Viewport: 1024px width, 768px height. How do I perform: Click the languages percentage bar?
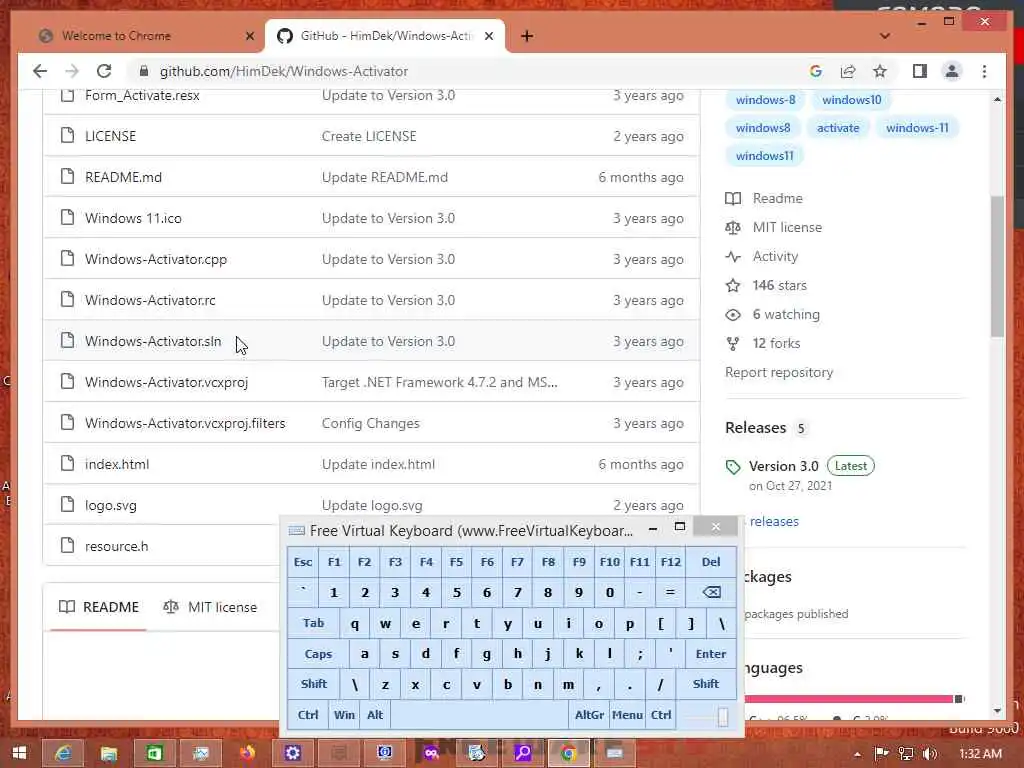pyautogui.click(x=854, y=699)
